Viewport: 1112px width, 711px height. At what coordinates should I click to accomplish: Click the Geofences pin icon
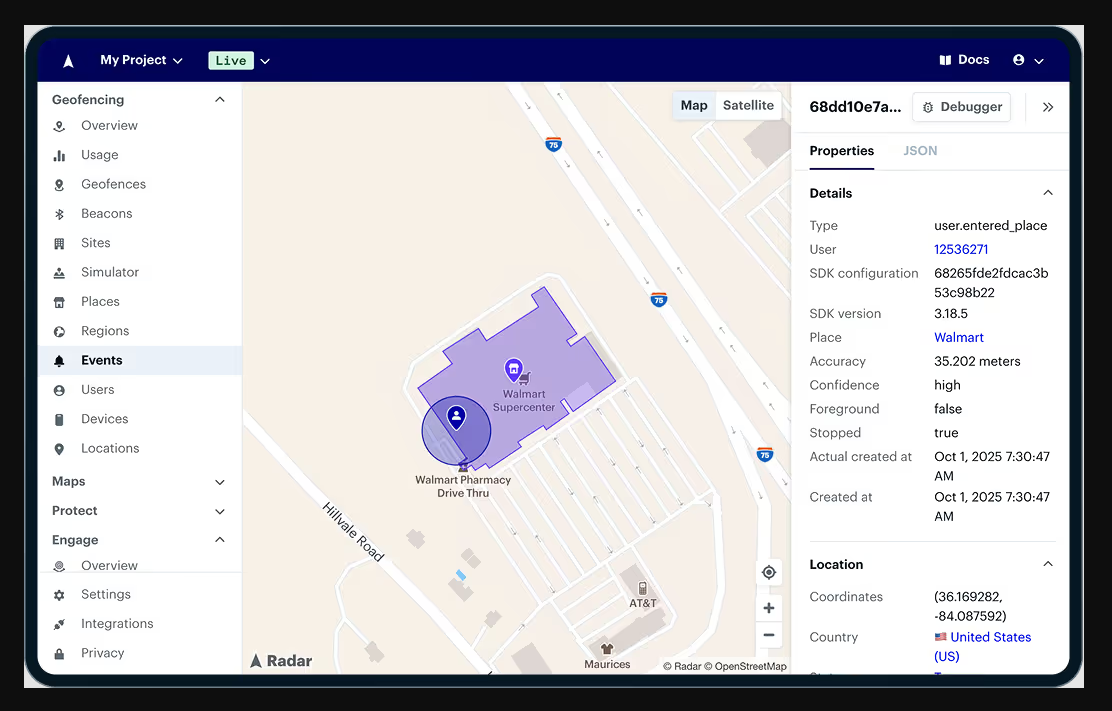(60, 185)
